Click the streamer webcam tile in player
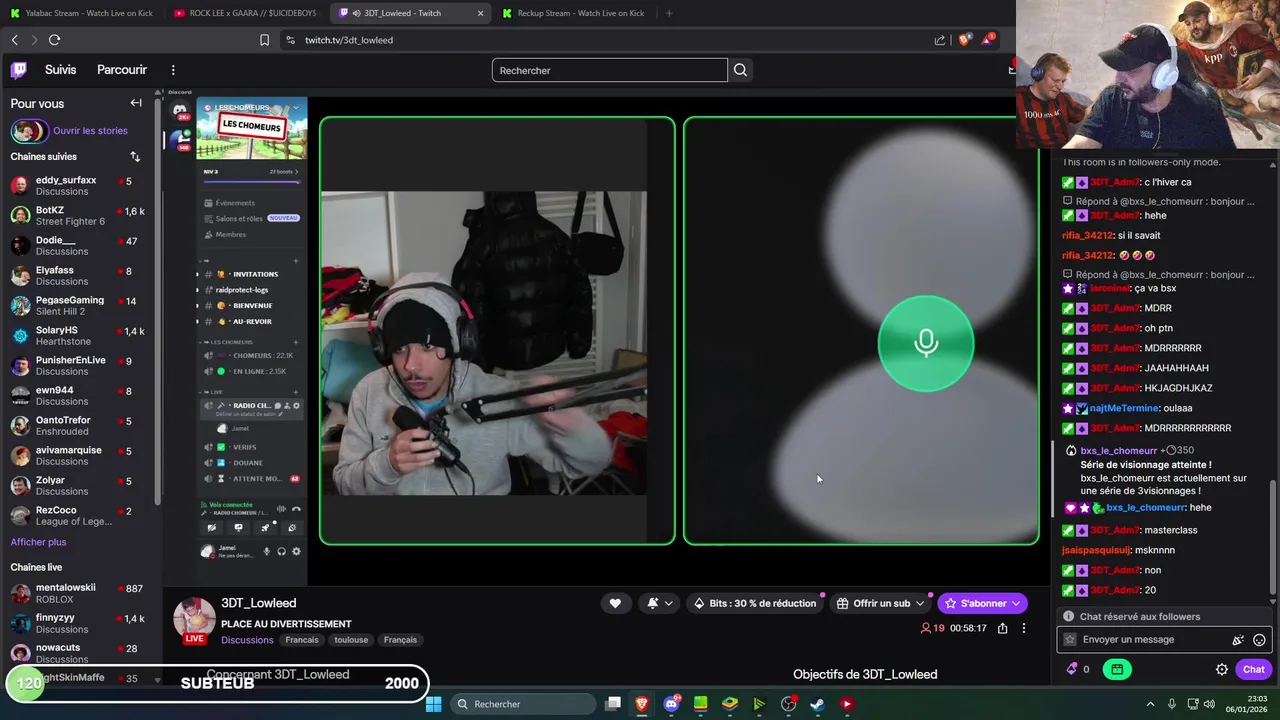Image resolution: width=1280 pixels, height=720 pixels. [497, 331]
